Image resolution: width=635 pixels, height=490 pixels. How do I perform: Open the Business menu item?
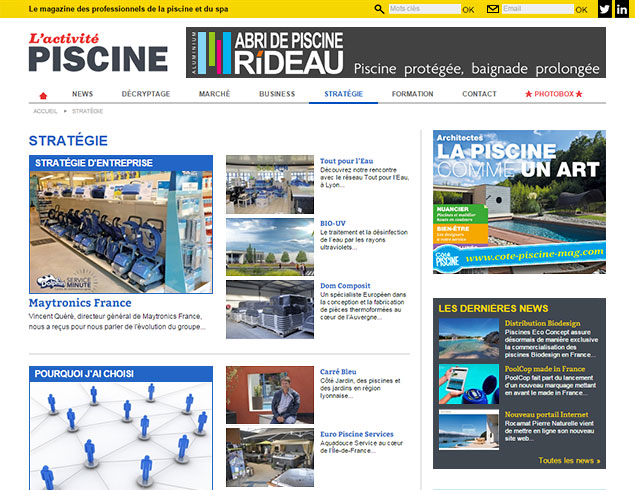click(x=277, y=94)
